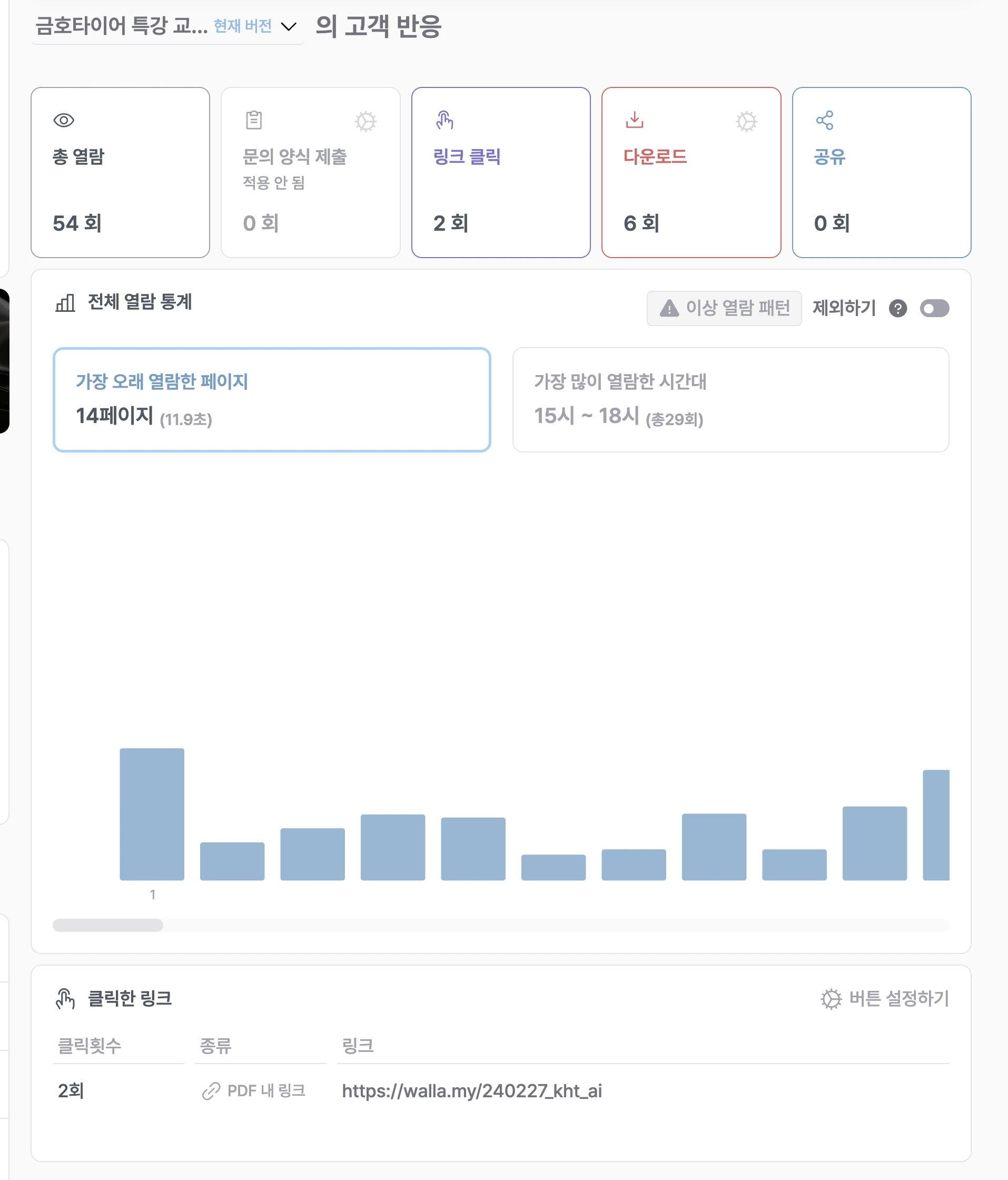
Task: Click the gear icon next to 버튼 설정하기
Action: click(x=831, y=998)
